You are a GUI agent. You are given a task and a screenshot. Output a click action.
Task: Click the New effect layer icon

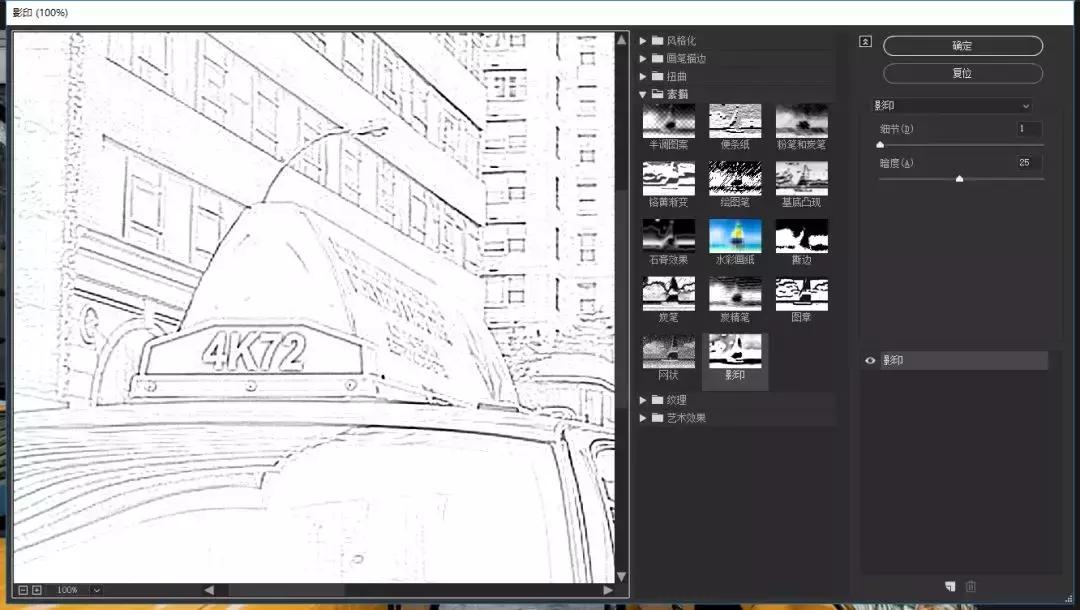pos(950,586)
